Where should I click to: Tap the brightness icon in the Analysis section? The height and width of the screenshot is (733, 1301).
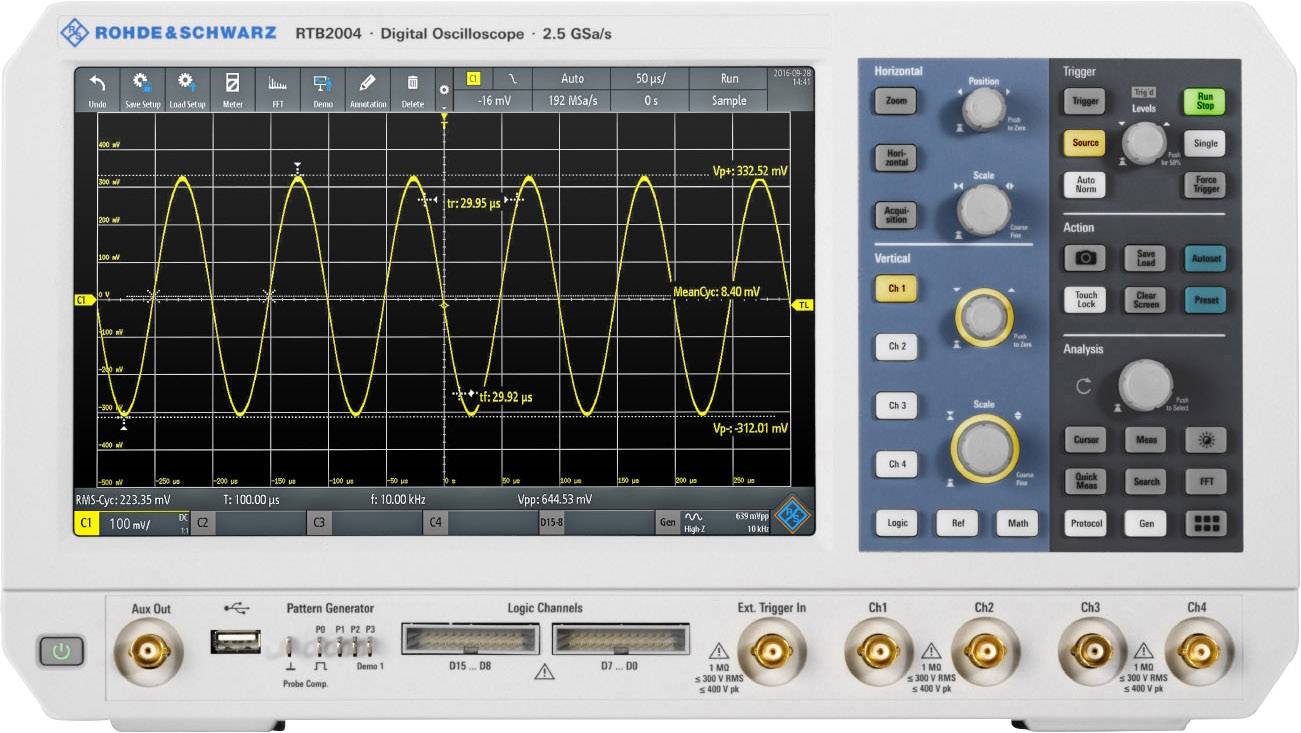point(1206,440)
